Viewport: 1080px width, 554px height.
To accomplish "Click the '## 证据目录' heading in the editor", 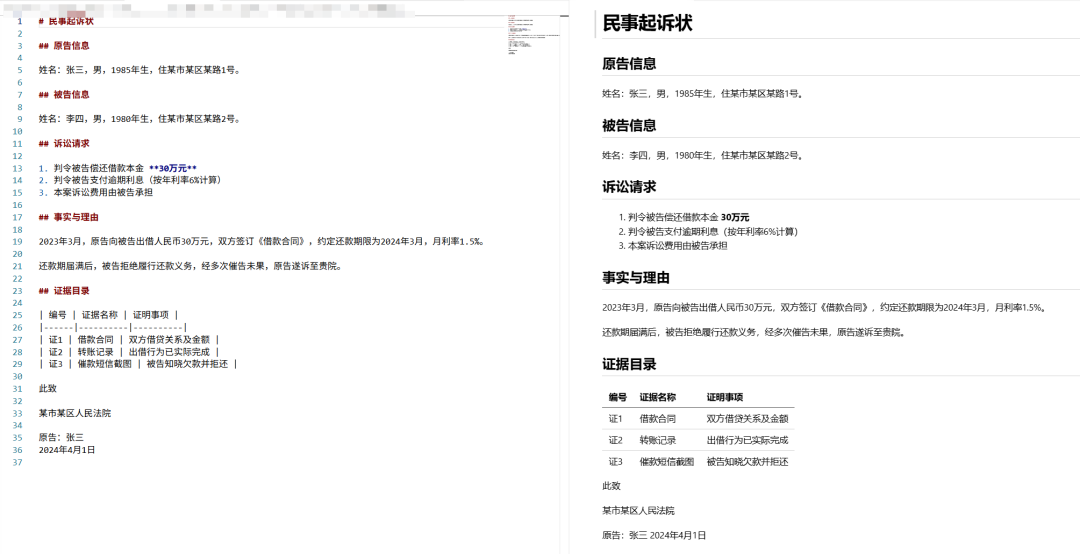I will coord(64,291).
